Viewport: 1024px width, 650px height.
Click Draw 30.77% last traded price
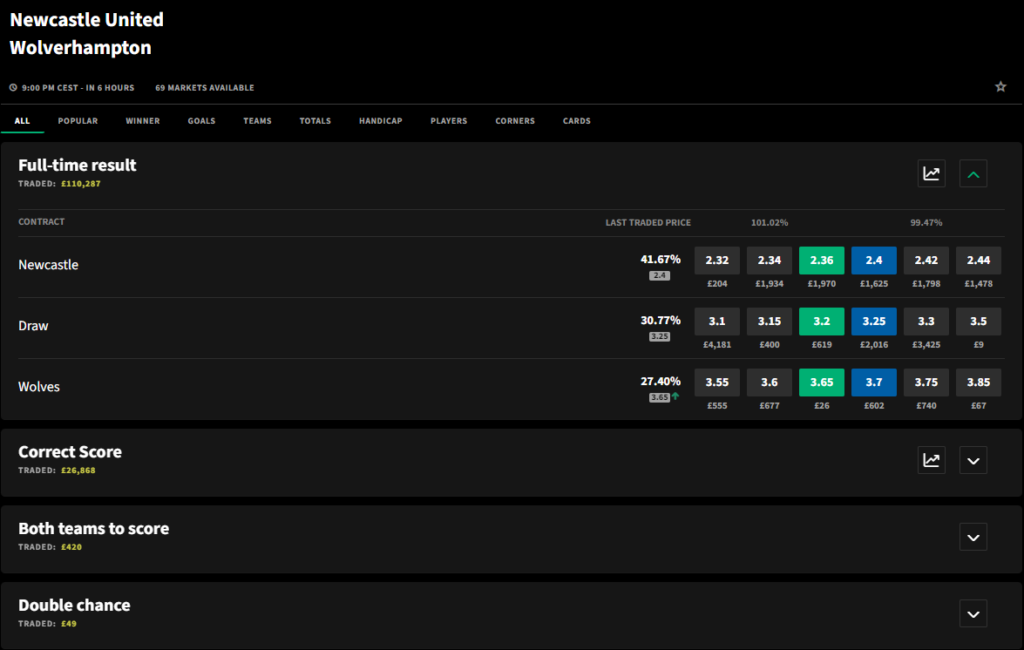pos(660,320)
